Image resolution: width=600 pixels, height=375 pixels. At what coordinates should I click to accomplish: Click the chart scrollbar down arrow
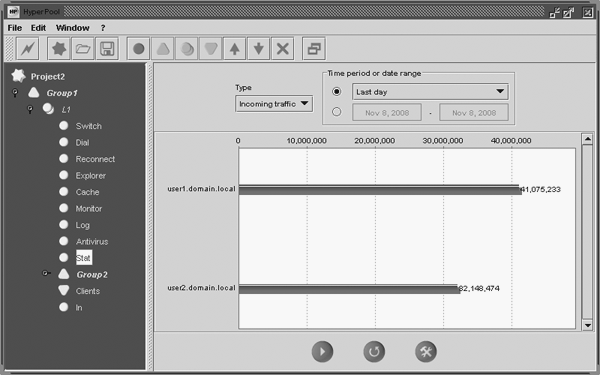(x=587, y=325)
